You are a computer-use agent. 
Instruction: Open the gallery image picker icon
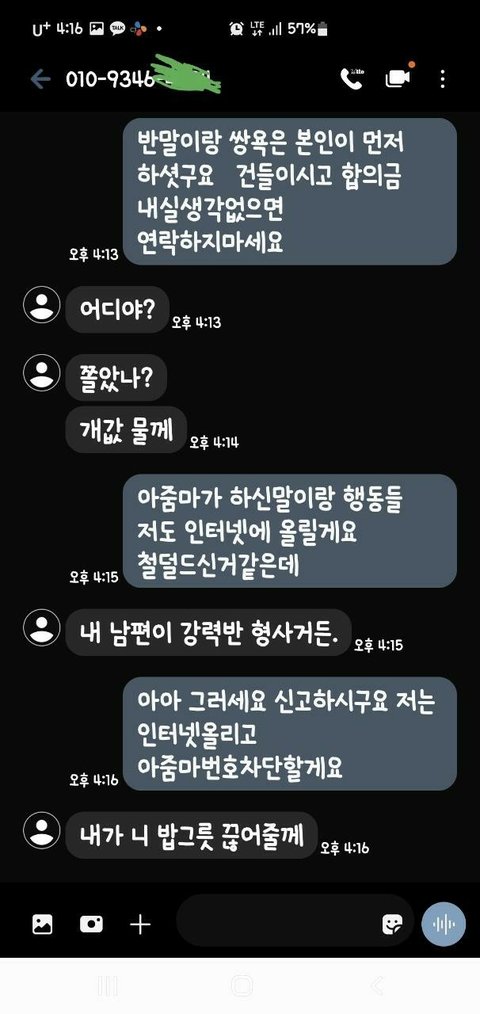point(43,924)
